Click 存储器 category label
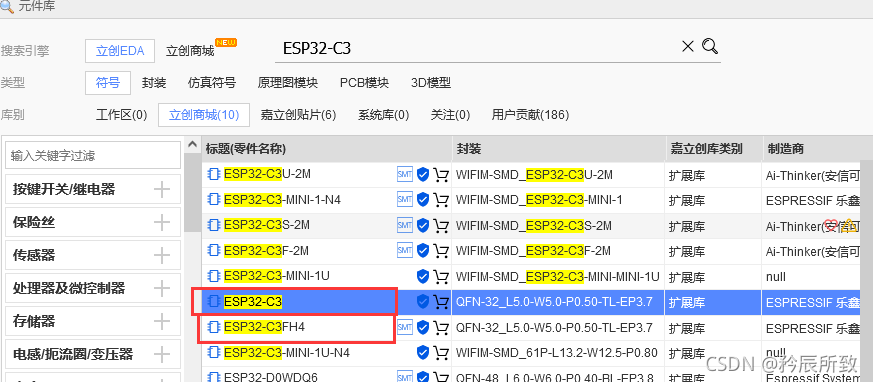Viewport: 873px width, 382px height. click(34, 321)
